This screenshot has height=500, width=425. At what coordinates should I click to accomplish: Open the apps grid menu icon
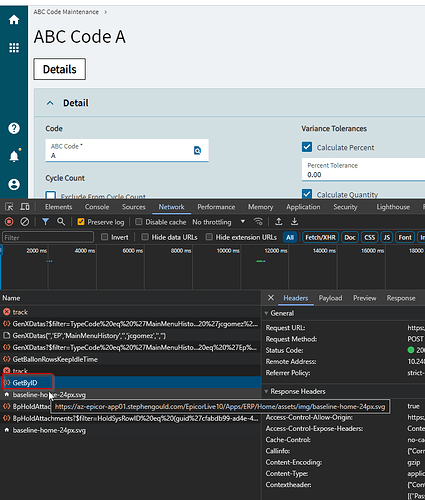point(14,48)
